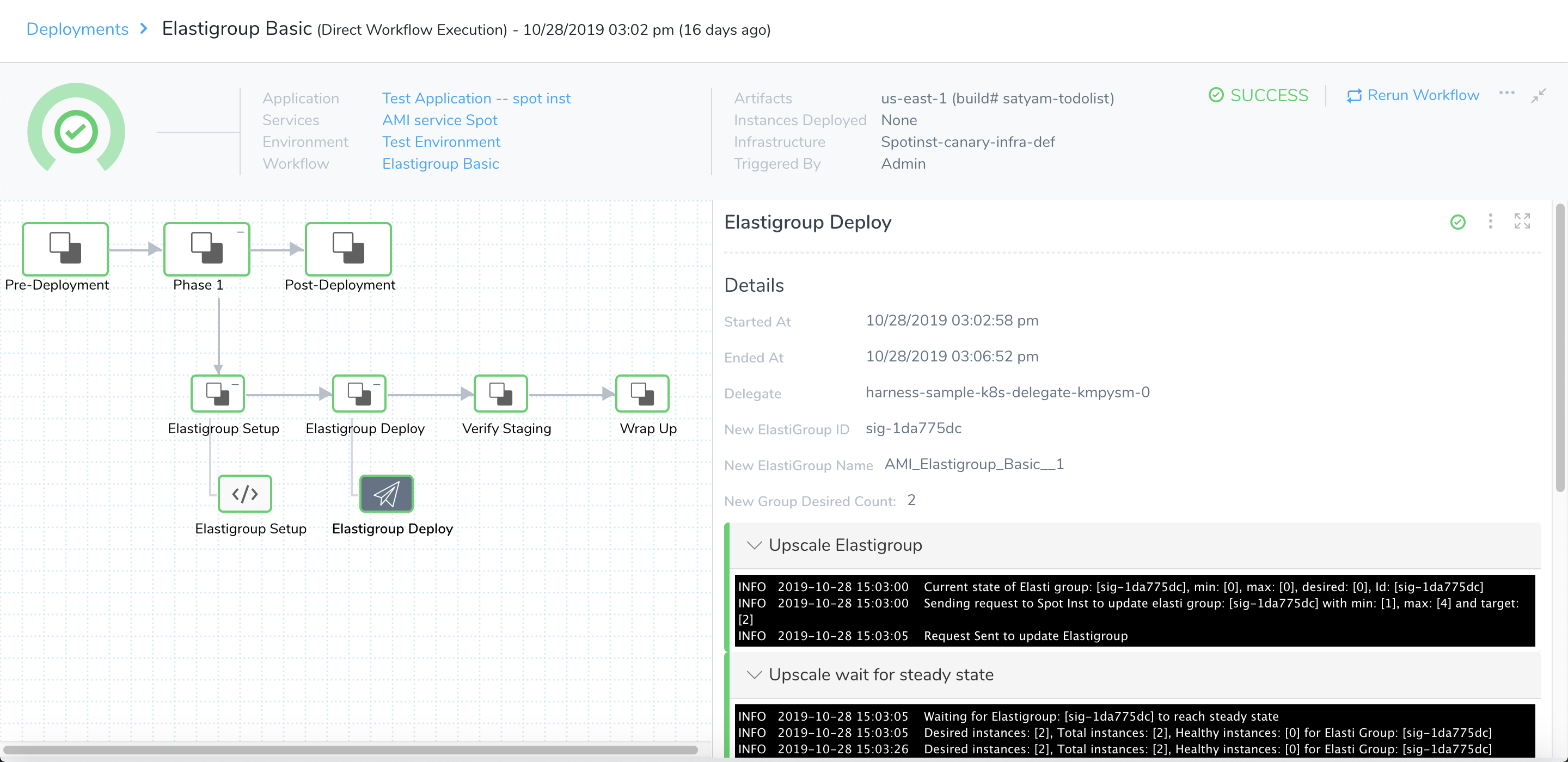Screen dimensions: 1568x762
Task: Click New ElastiGroup ID value sig-1da775dc
Action: [913, 428]
